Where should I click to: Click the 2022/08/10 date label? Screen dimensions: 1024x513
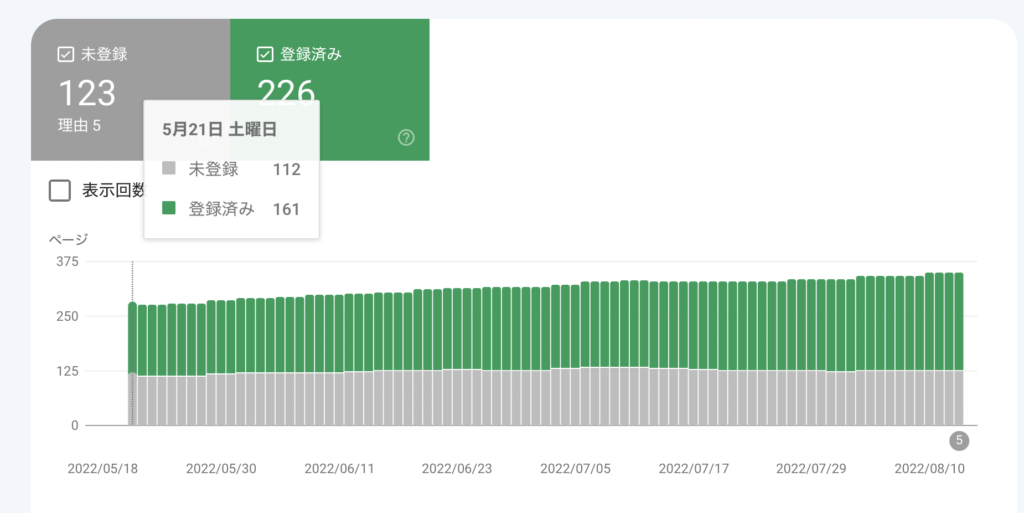[929, 469]
